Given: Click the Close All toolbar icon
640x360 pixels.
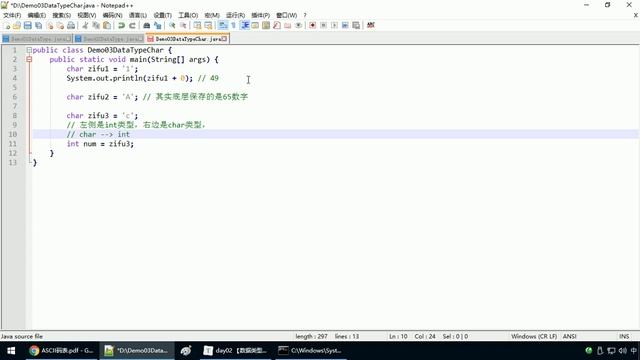Looking at the screenshot, I should tap(60, 25).
